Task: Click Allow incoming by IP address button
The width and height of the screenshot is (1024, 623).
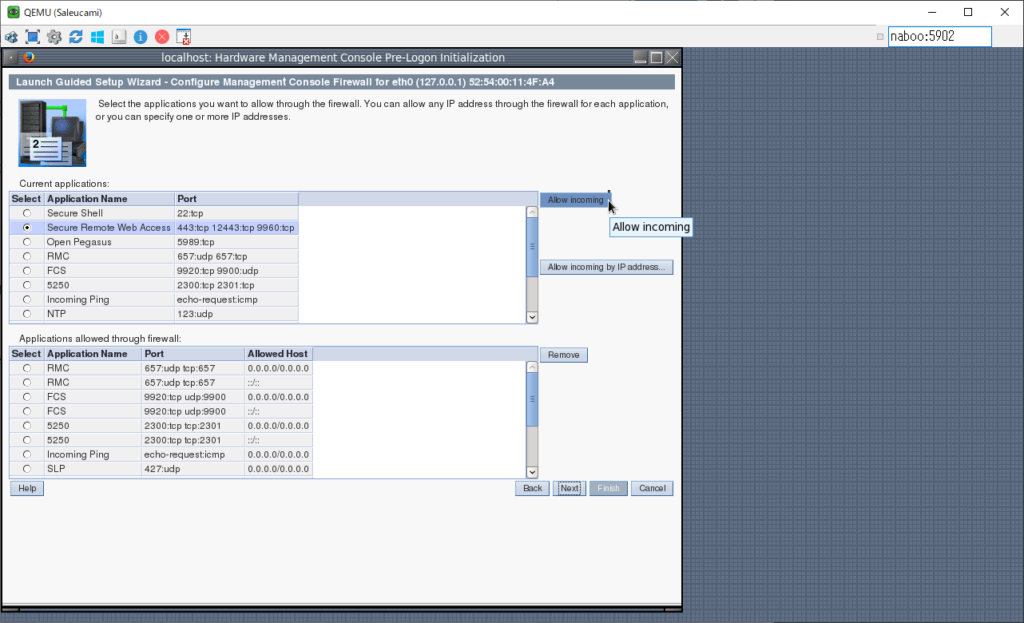Action: (606, 267)
